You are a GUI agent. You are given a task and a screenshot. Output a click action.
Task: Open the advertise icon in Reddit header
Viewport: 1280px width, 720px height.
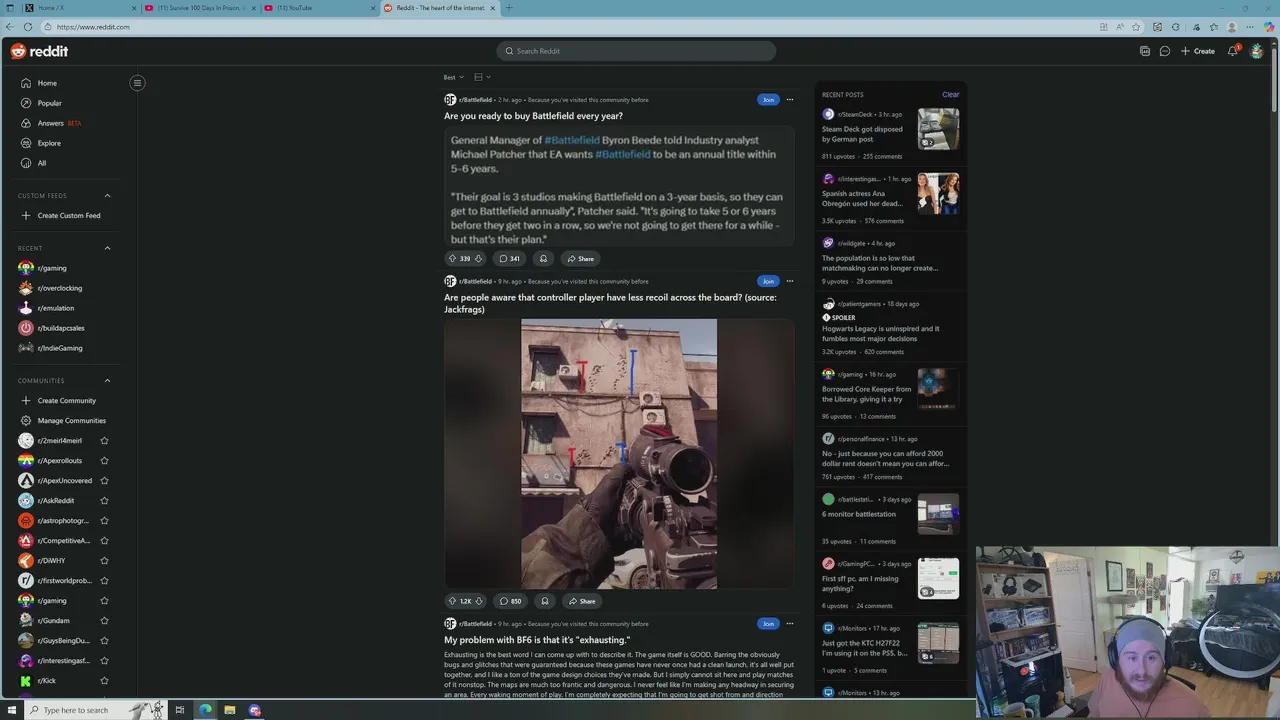tap(1145, 51)
